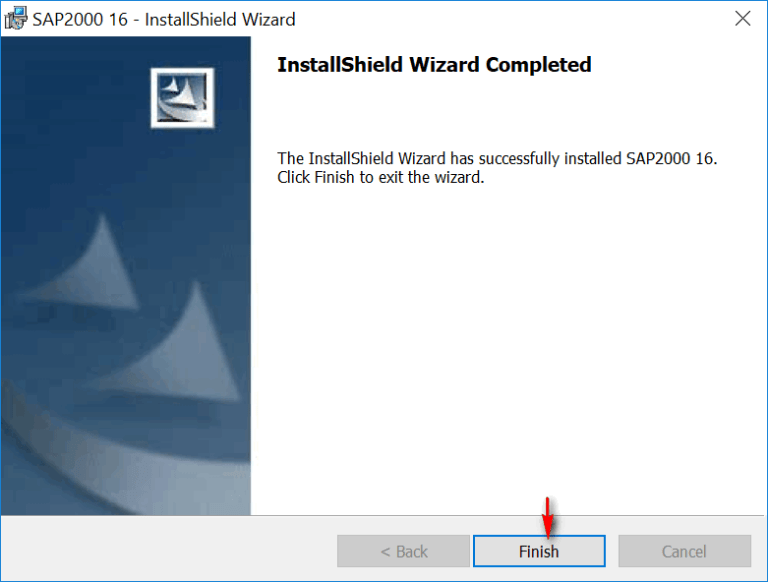Screen dimensions: 768x582
Task: Click the 'InstallShield Wizard Completed' heading
Action: pos(434,65)
